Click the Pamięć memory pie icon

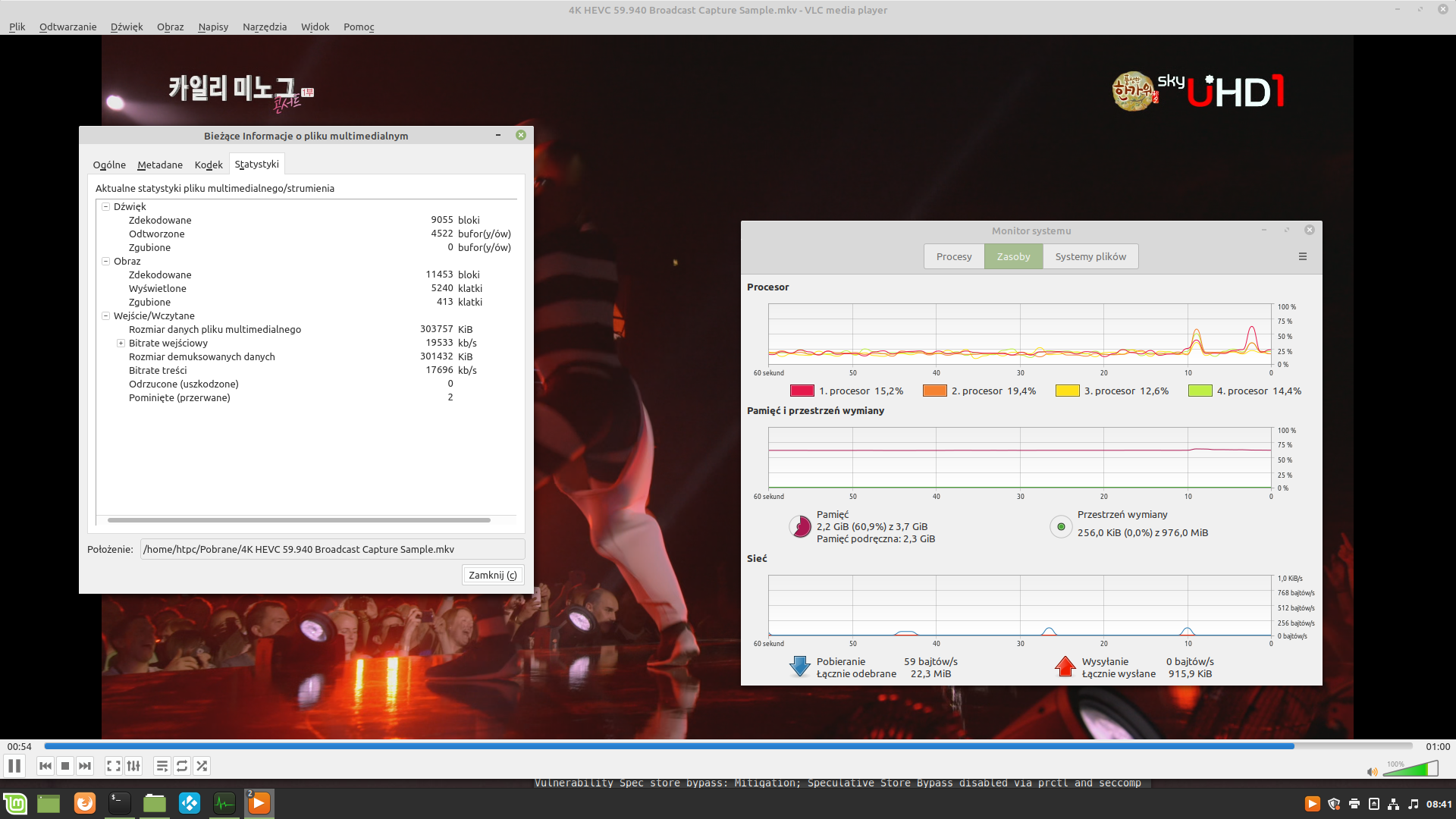(800, 526)
